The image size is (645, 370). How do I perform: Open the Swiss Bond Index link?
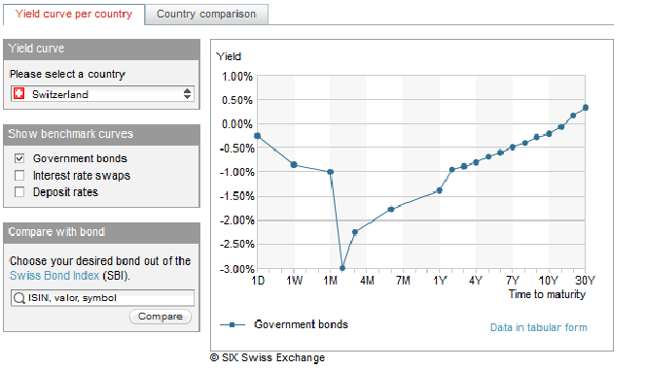click(54, 275)
